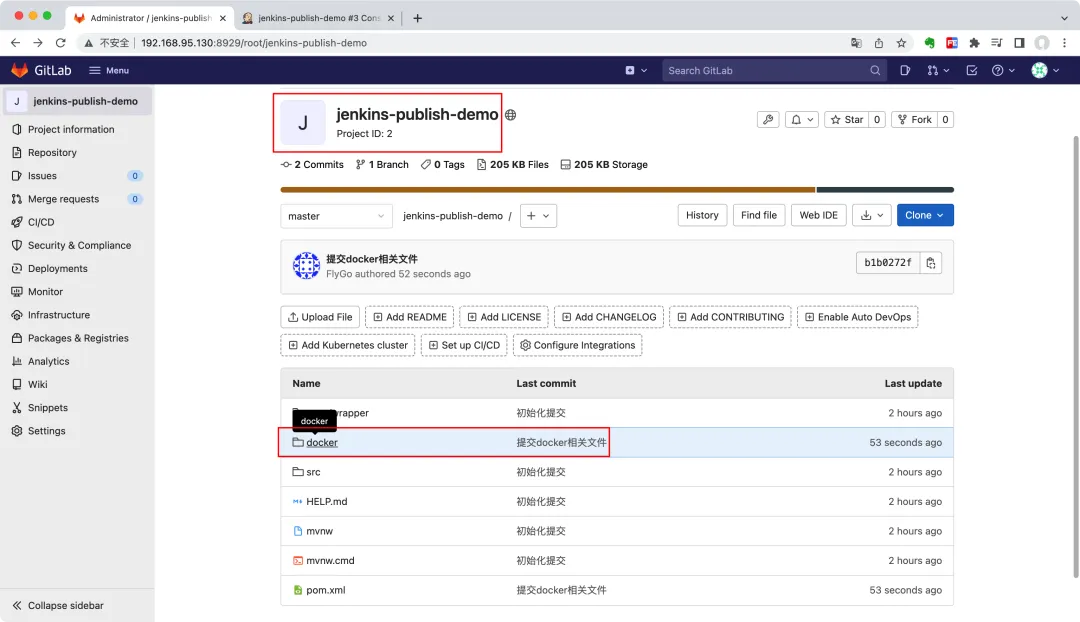Open Settings in sidebar

pos(46,431)
